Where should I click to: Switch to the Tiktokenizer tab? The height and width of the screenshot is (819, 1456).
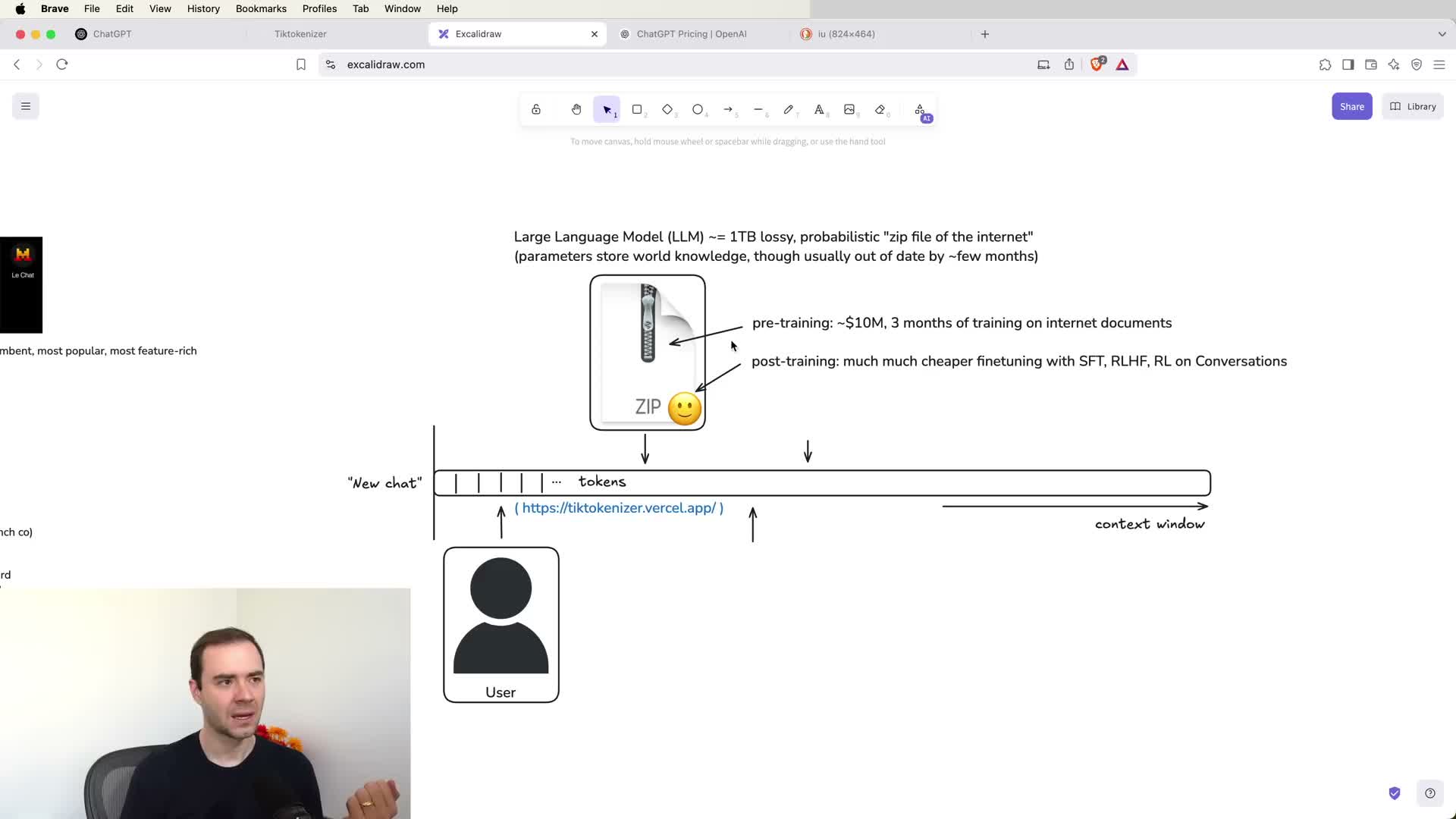pos(300,34)
